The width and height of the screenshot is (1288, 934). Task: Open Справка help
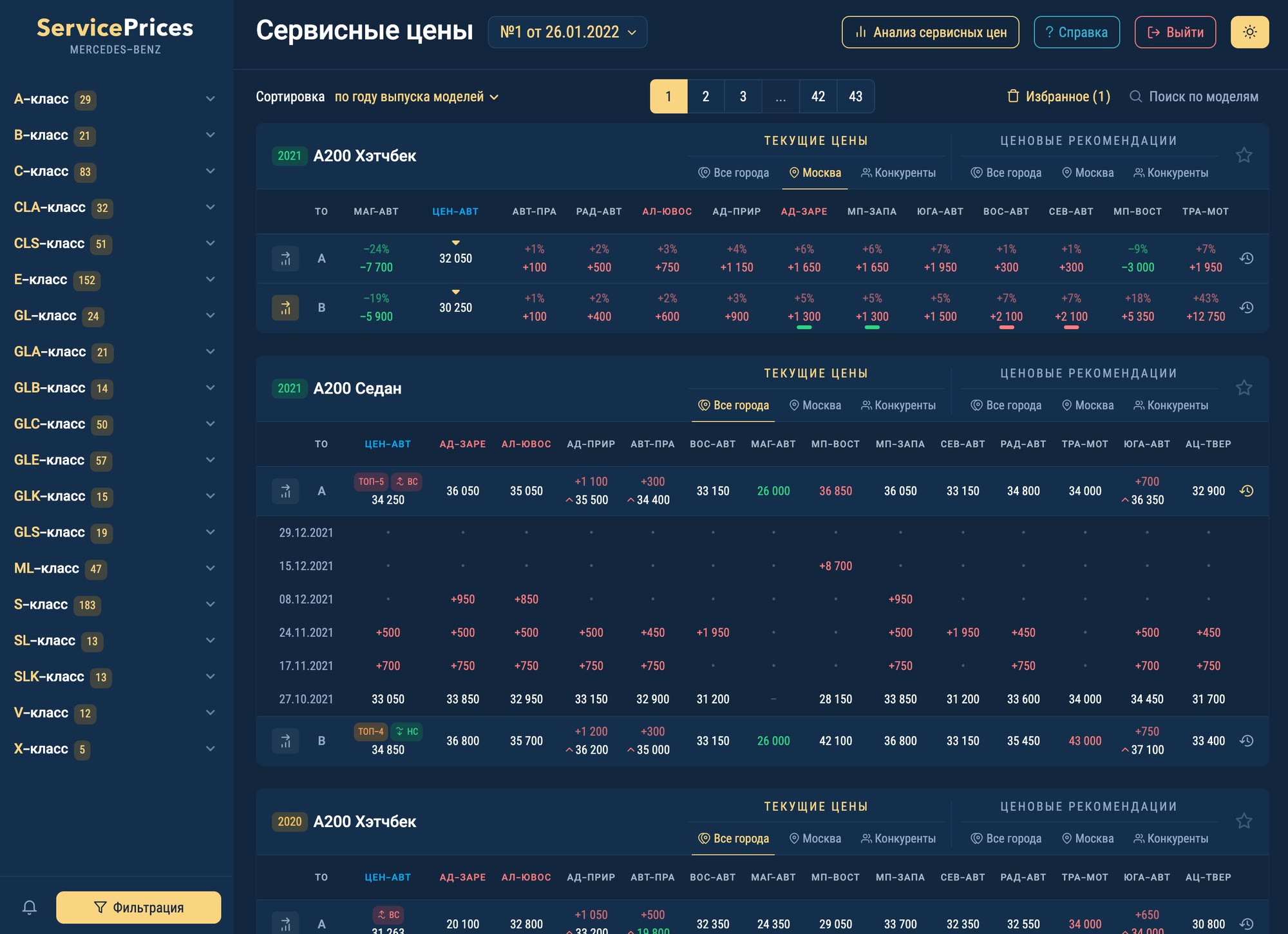(1076, 32)
